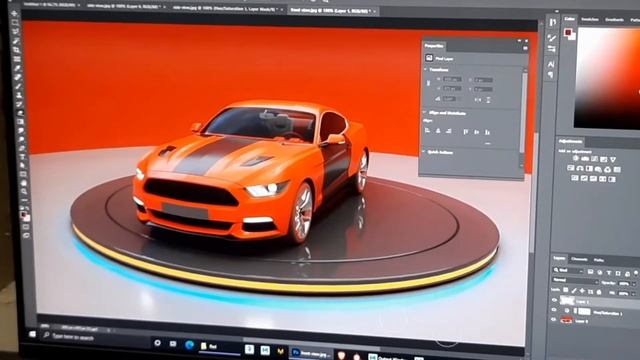Flip horizontal in Transform section
640x360 pixels.
coord(478,100)
